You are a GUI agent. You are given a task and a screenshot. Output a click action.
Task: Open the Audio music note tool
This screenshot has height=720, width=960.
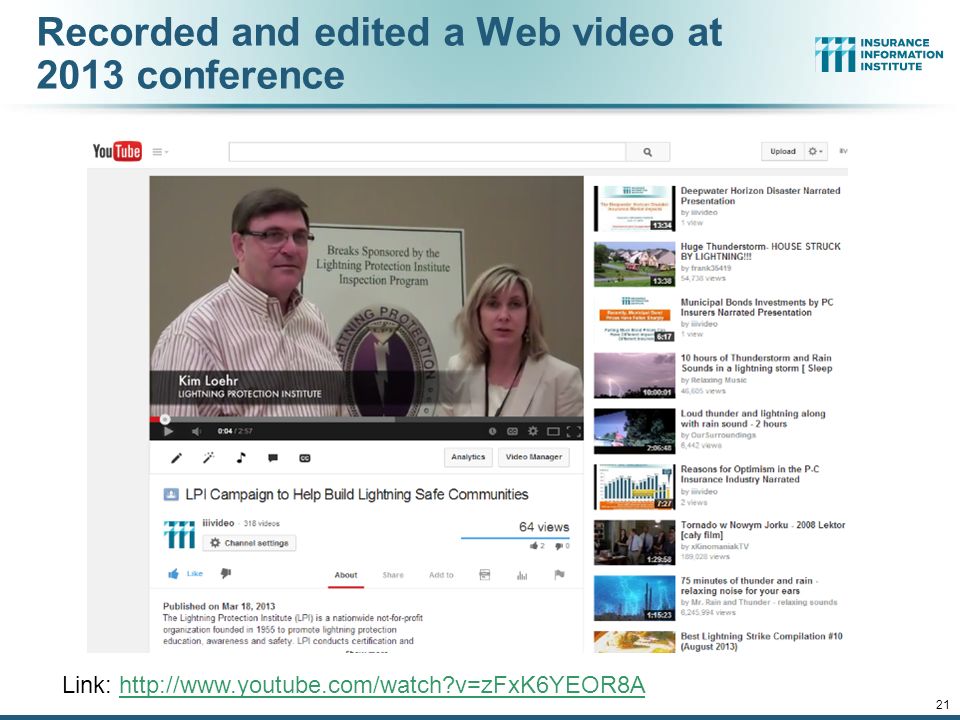click(241, 457)
